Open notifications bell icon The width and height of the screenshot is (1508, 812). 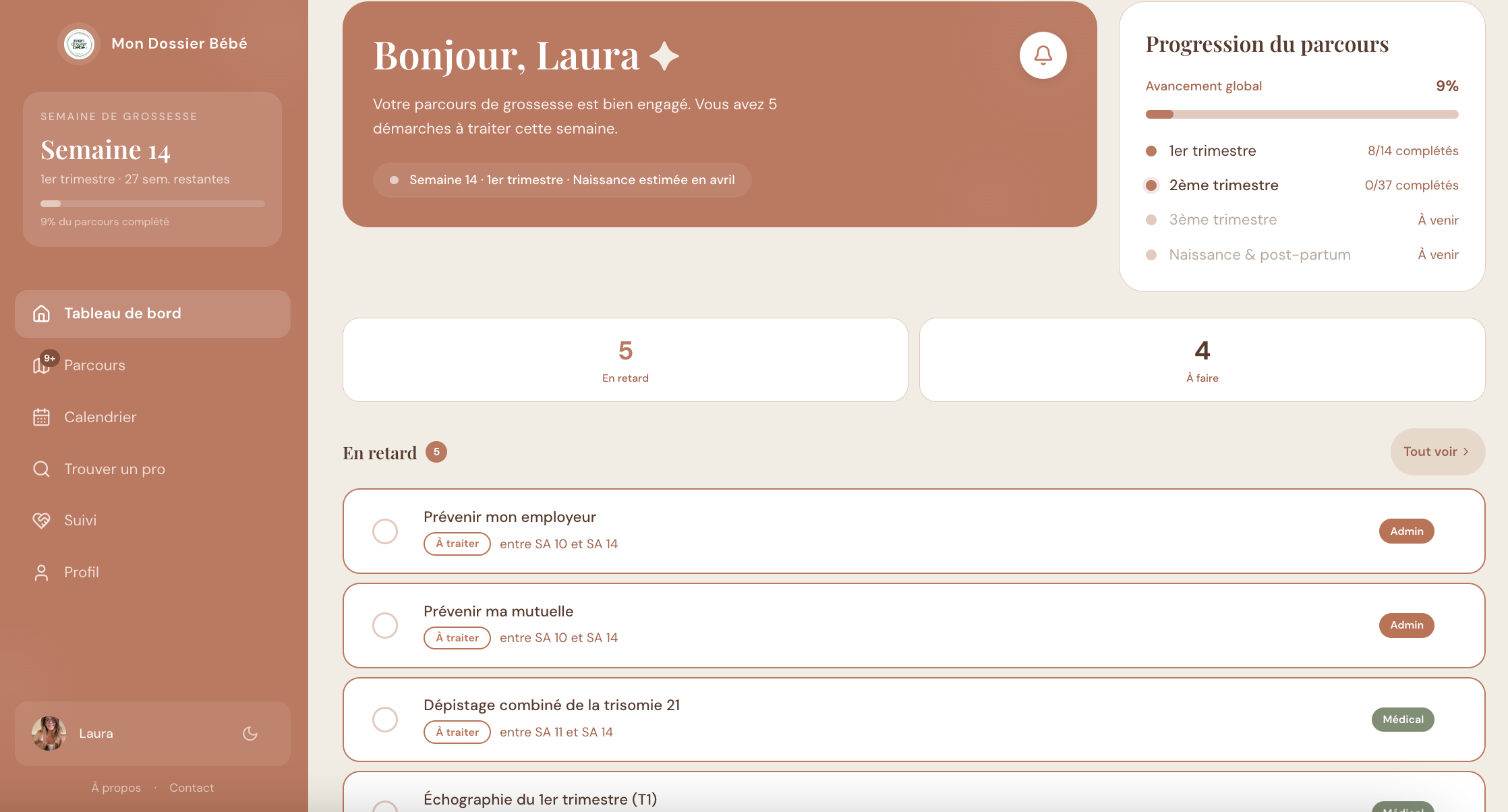coord(1043,55)
